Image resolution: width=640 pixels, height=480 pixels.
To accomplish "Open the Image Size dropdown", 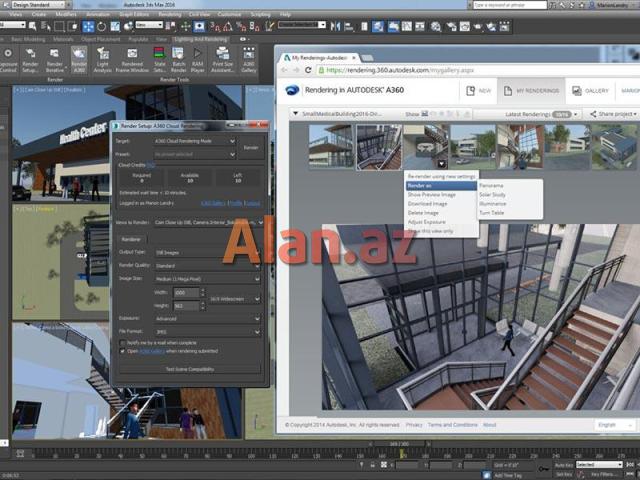I will pos(207,279).
